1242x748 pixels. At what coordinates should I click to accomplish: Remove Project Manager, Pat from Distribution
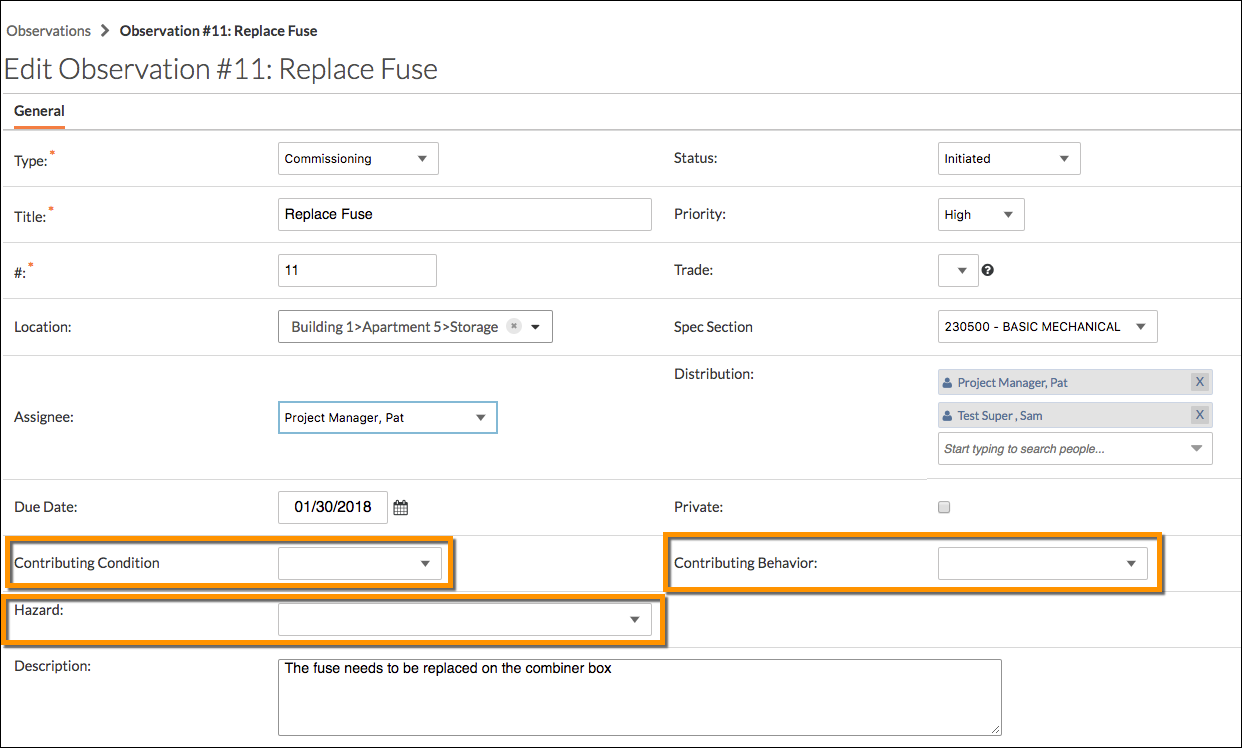(x=1199, y=383)
